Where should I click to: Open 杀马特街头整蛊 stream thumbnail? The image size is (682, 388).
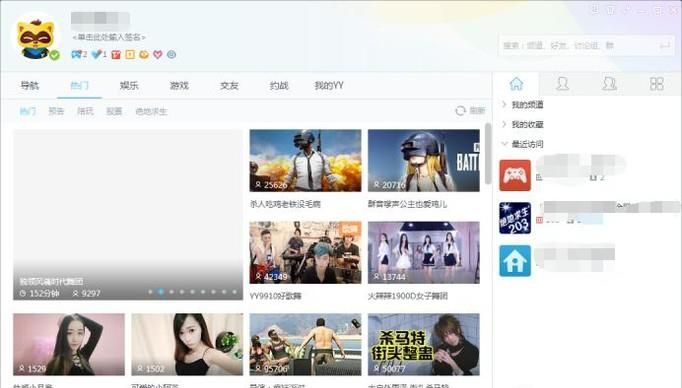(x=424, y=345)
